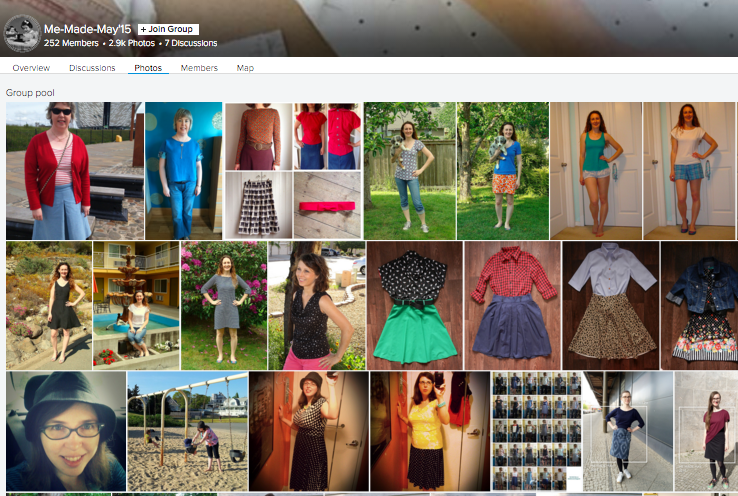
Task: Click the Me-Made-May'15 group avatar icon
Action: (22, 33)
